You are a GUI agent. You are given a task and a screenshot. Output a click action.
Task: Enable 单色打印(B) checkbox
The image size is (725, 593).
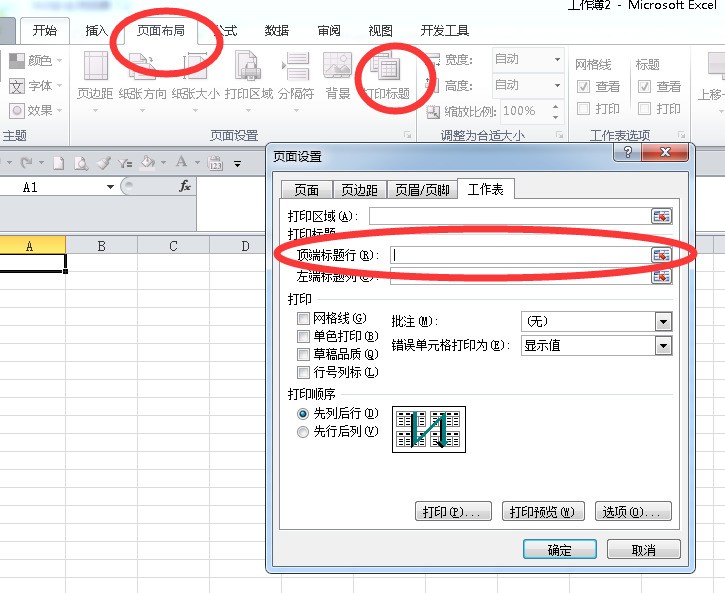(303, 336)
